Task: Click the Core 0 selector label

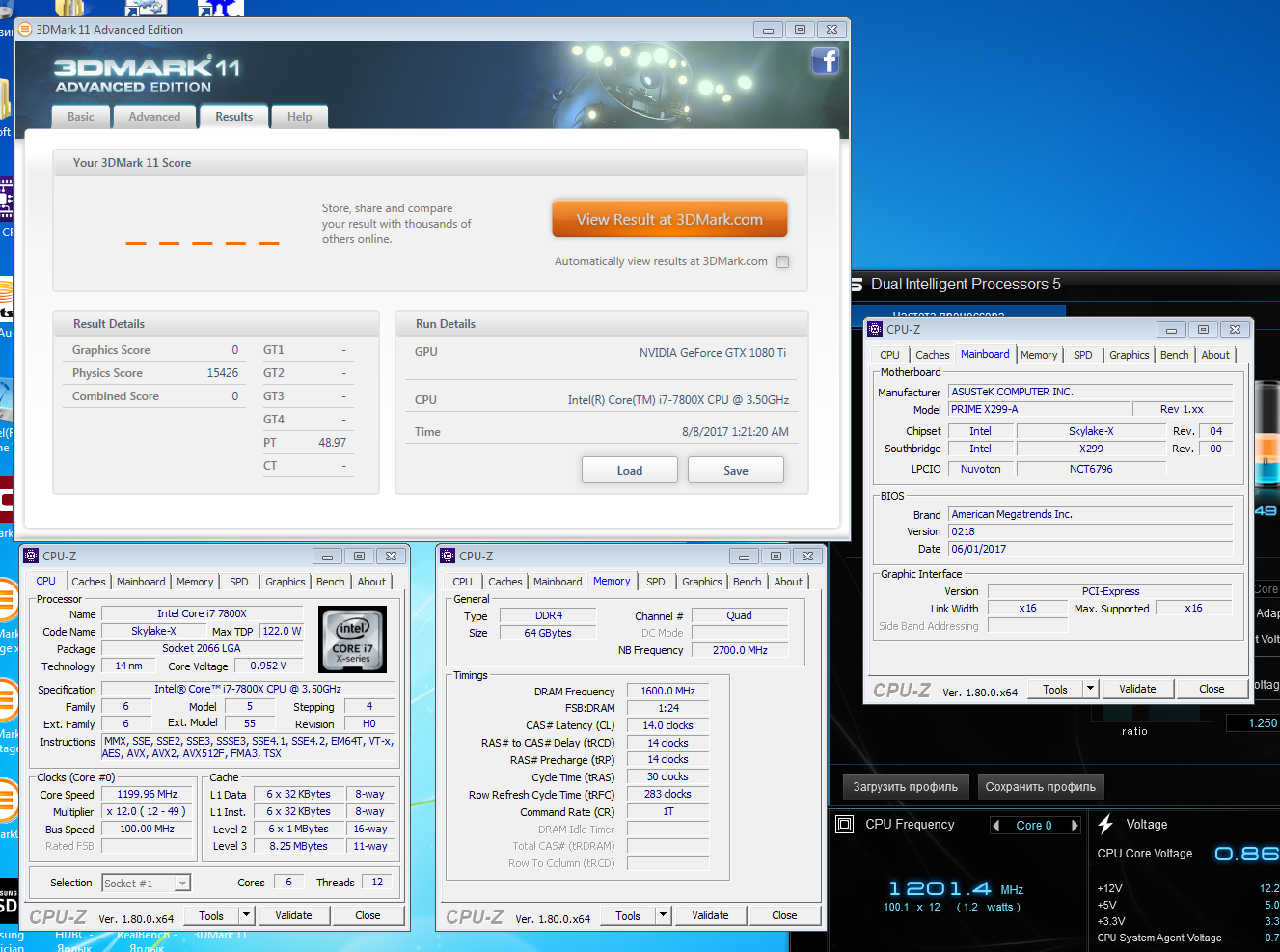Action: click(x=1034, y=826)
